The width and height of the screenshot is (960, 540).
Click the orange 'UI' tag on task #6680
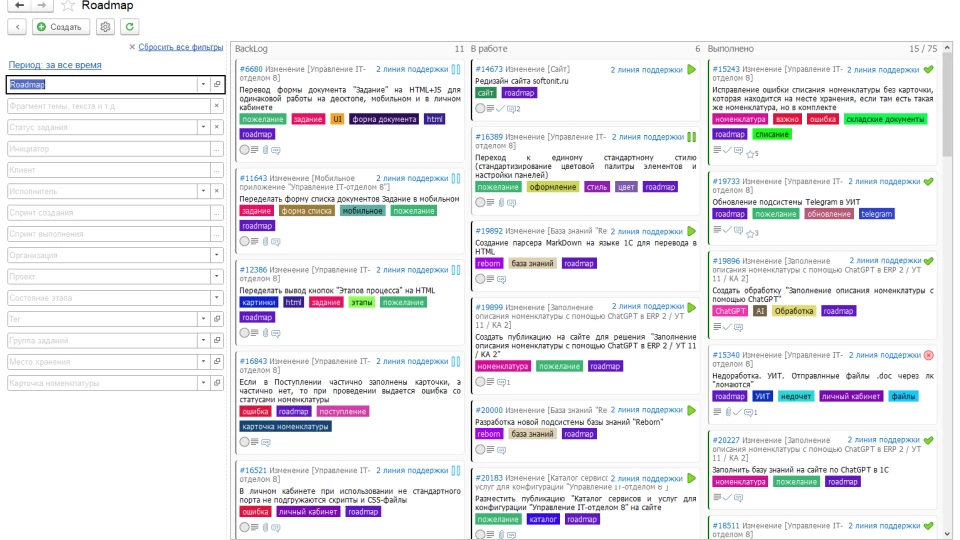(x=337, y=119)
